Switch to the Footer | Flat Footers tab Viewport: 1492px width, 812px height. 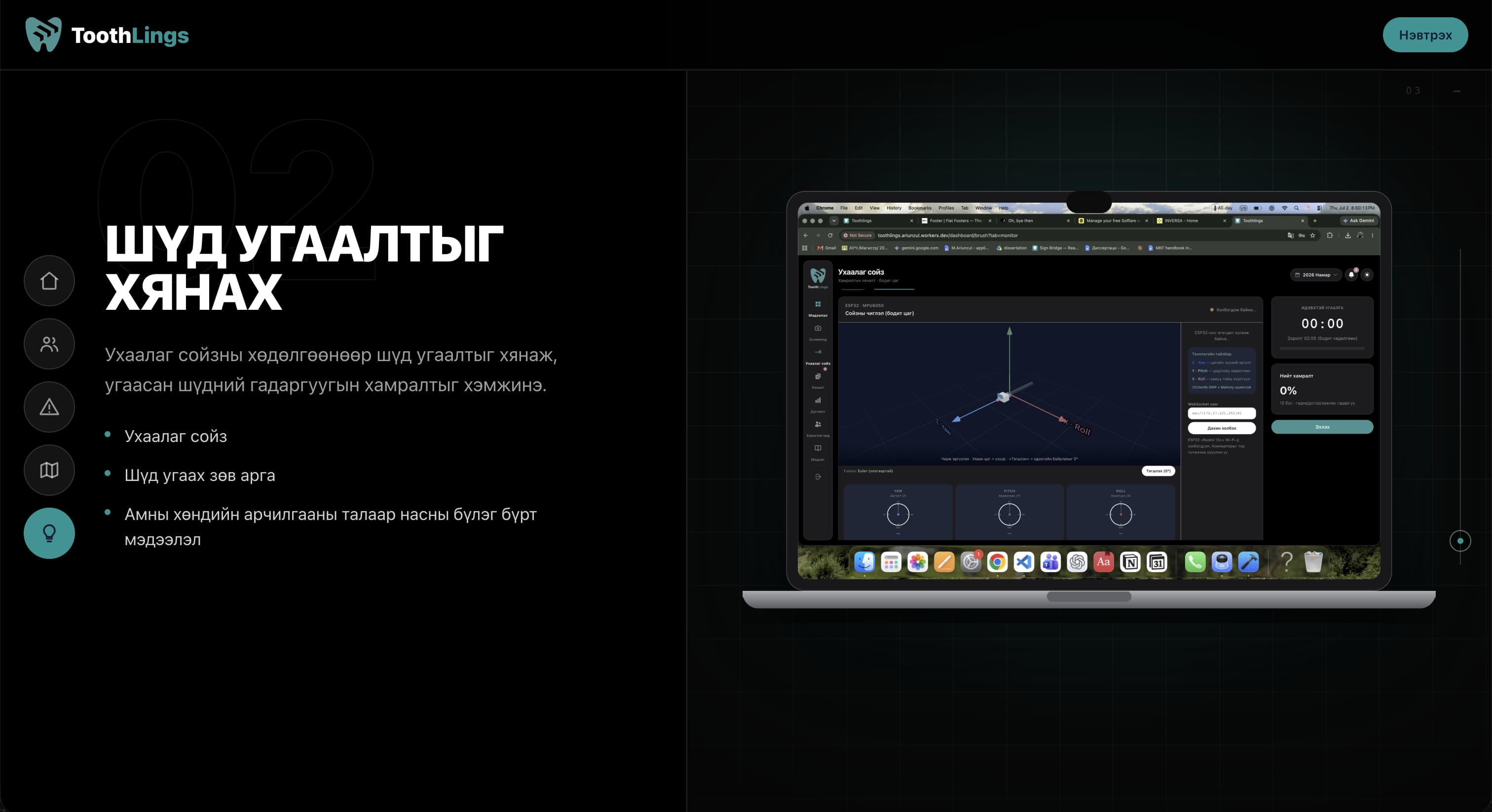[957, 221]
